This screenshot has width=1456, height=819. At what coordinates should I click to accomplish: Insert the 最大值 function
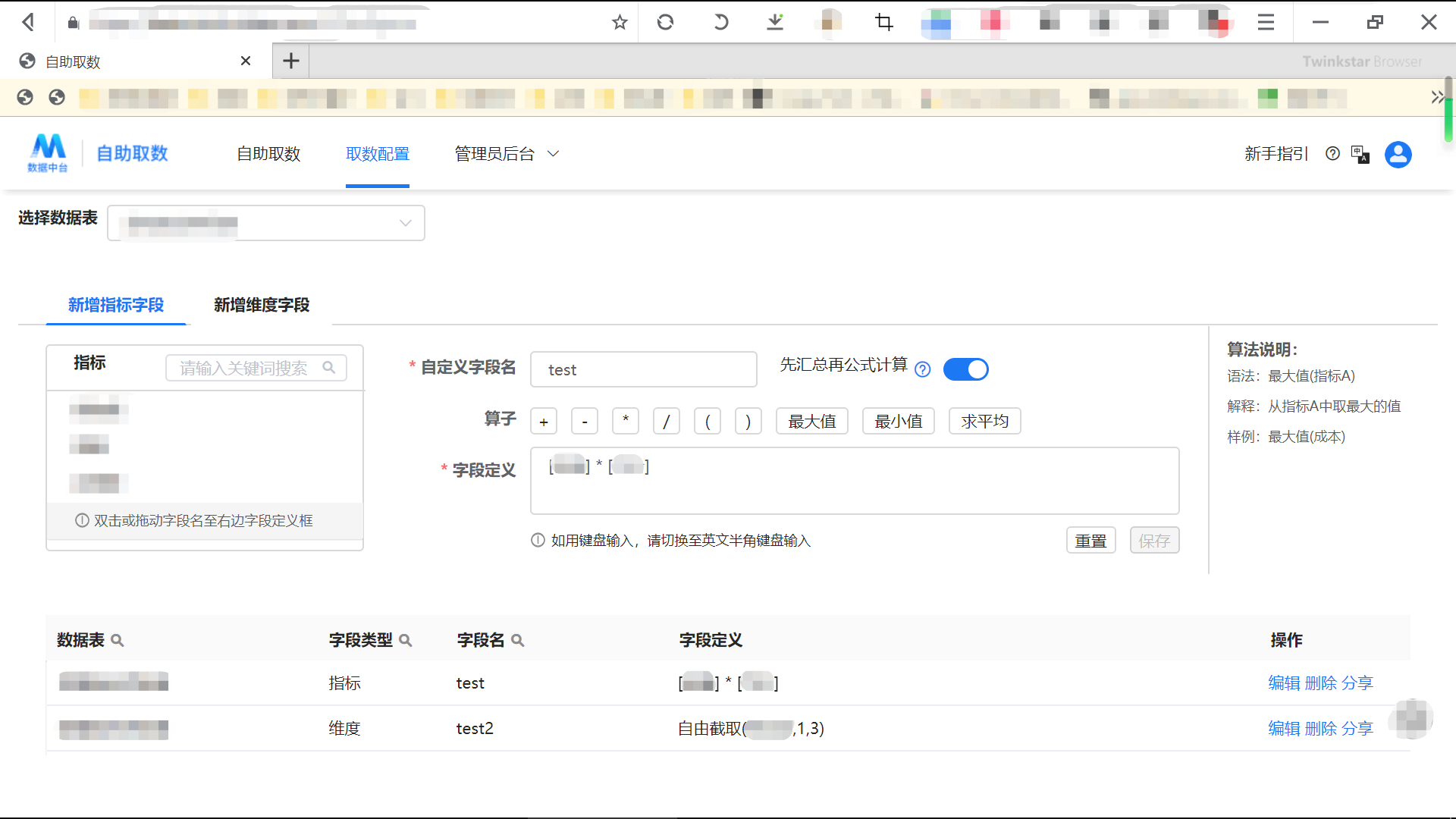tap(812, 421)
